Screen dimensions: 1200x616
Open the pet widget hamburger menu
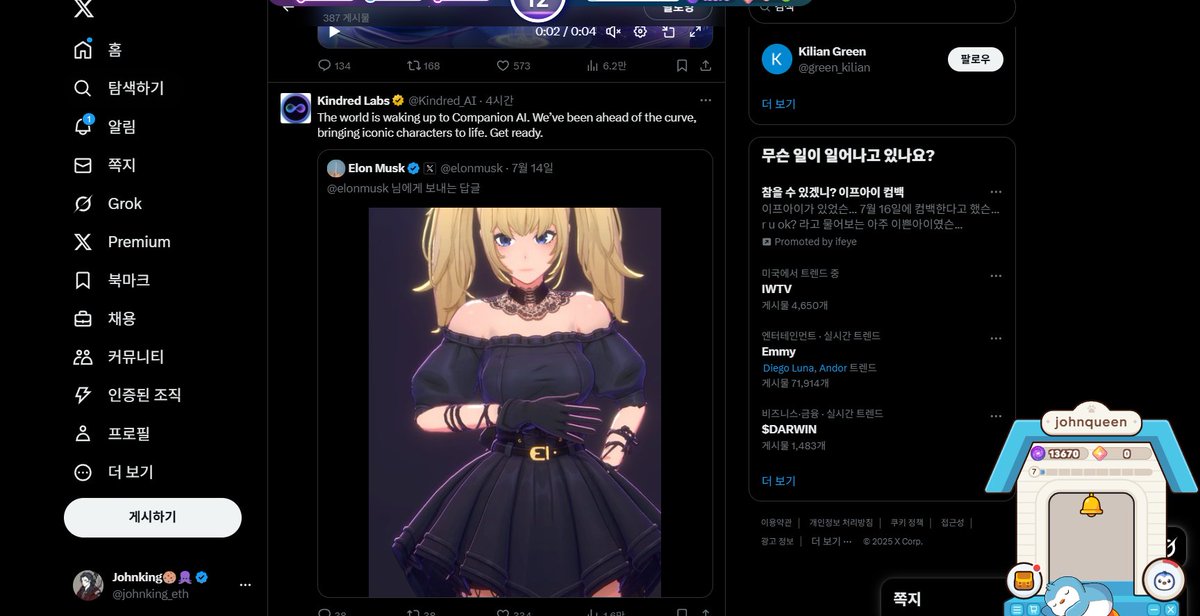(1016, 609)
